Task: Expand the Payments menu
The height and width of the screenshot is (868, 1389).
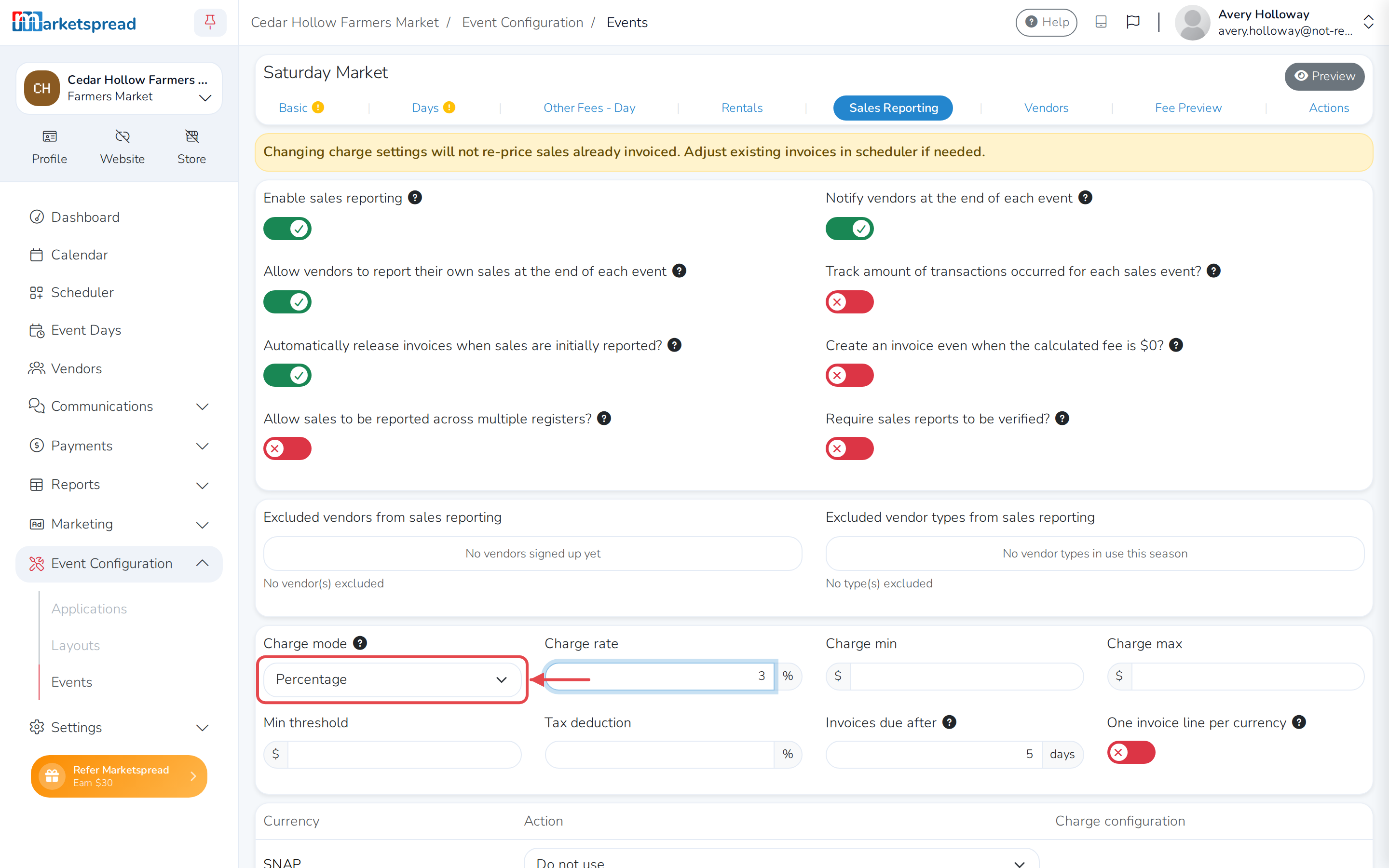Action: pos(119,446)
